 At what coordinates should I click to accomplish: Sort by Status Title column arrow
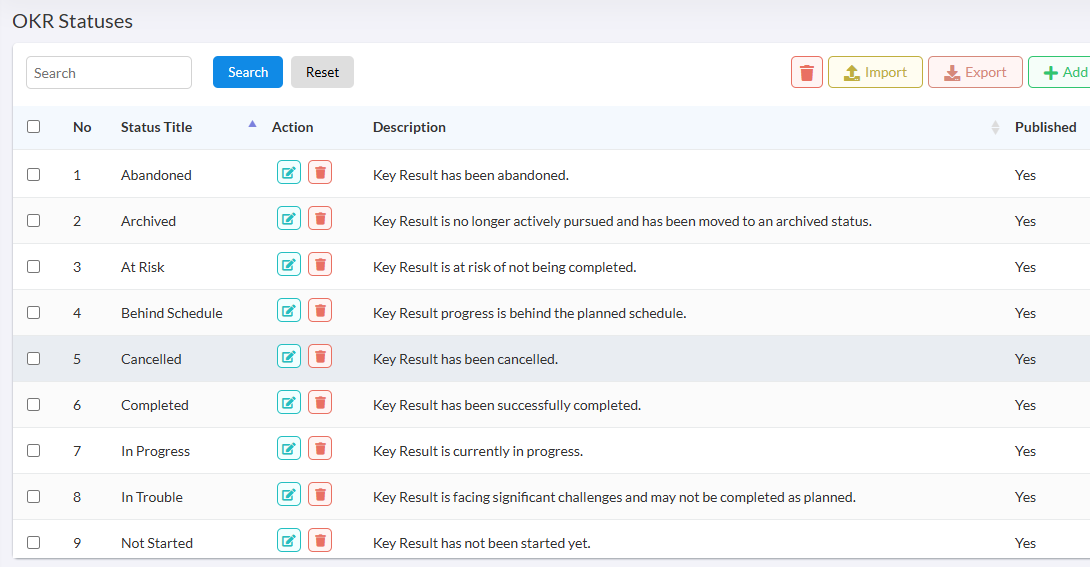click(x=252, y=124)
